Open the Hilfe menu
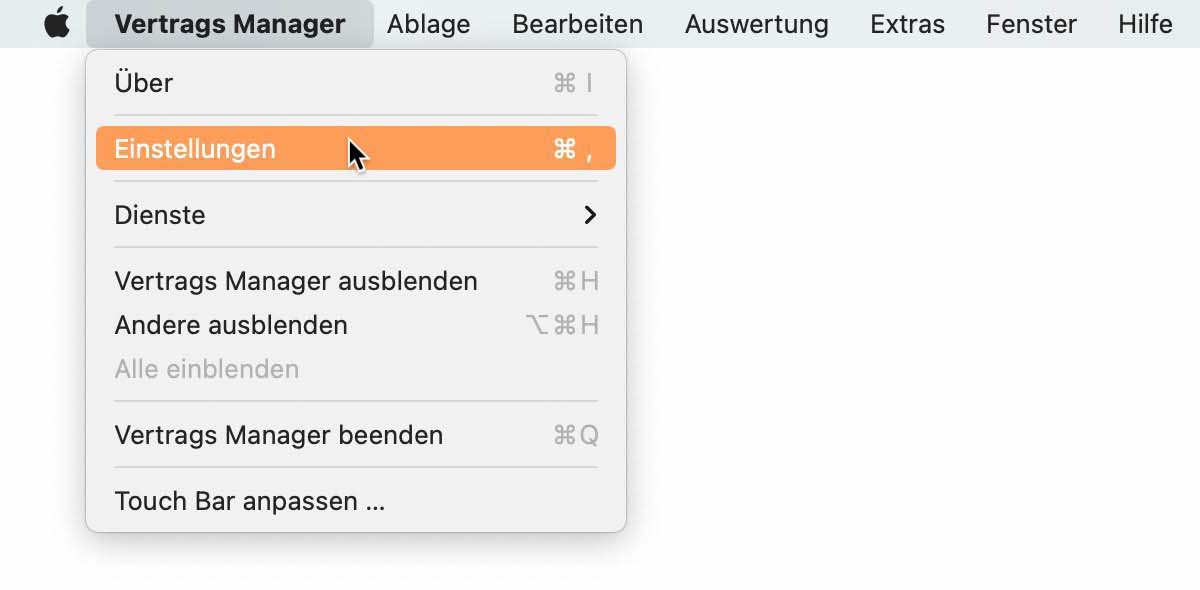Viewport: 1200px width, 590px height. [1145, 24]
